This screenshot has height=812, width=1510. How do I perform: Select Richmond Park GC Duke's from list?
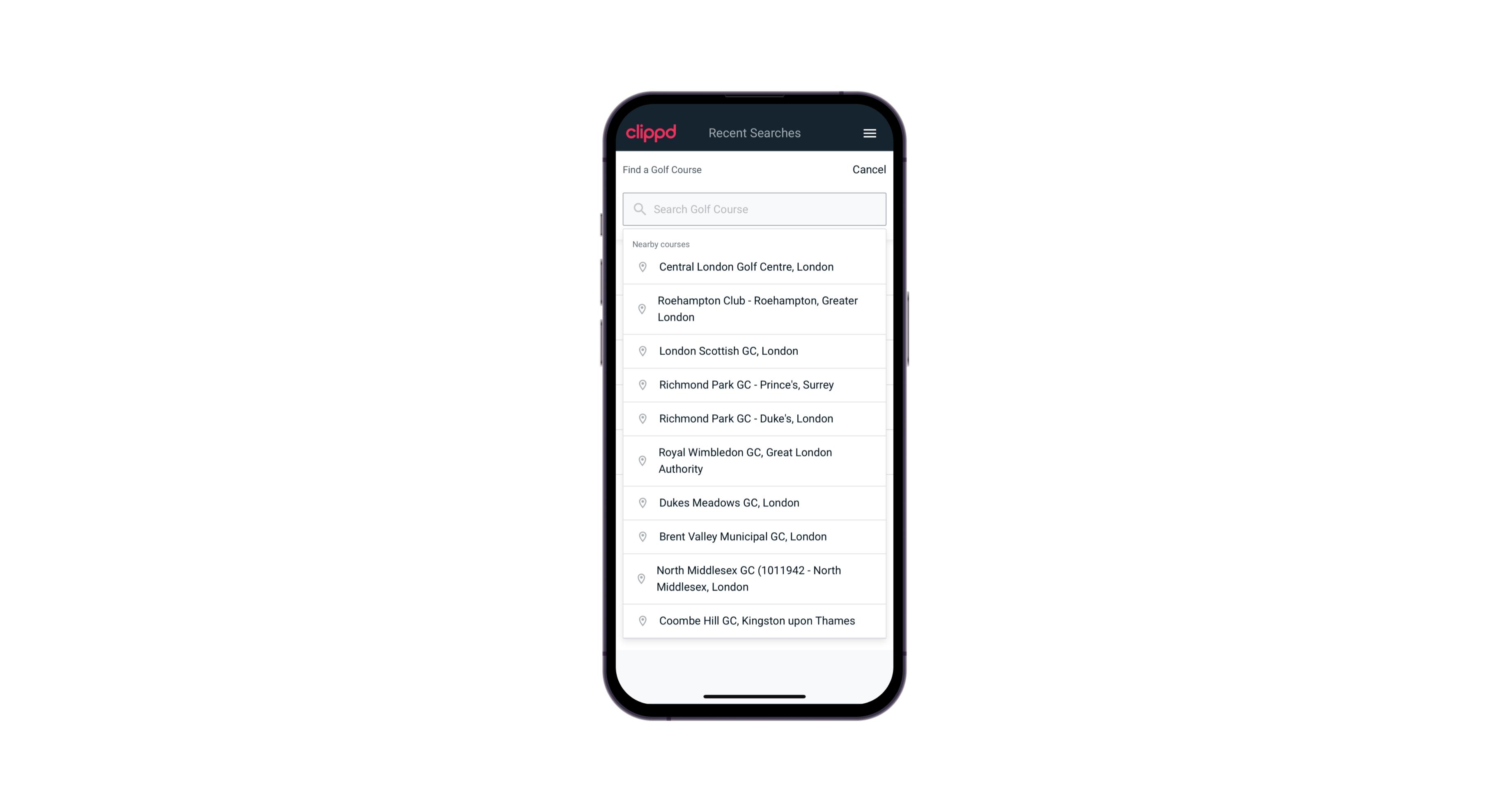tap(755, 418)
